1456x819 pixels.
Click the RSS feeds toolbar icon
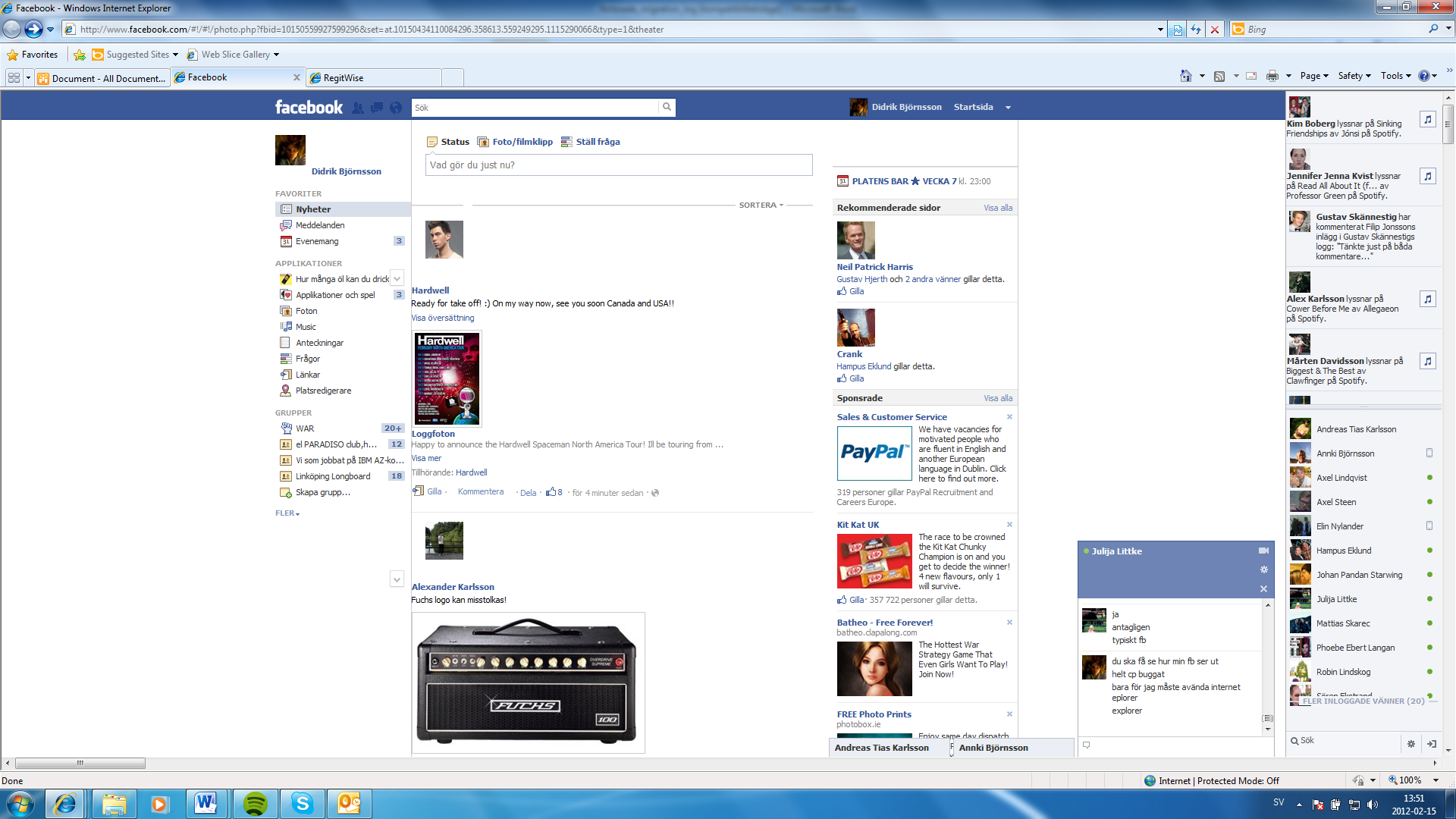tap(1219, 76)
